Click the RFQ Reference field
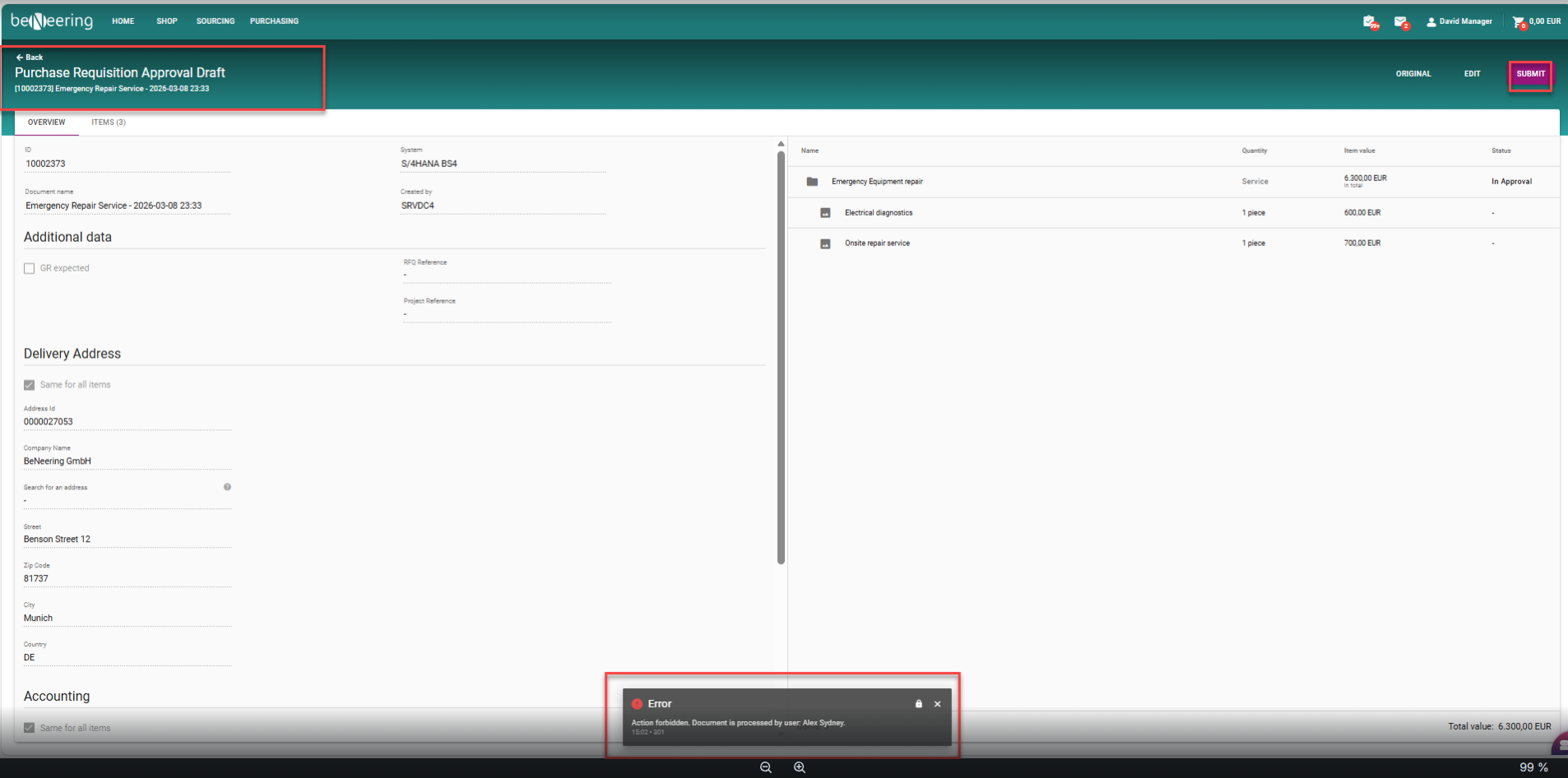The width and height of the screenshot is (1568, 778). [x=508, y=270]
